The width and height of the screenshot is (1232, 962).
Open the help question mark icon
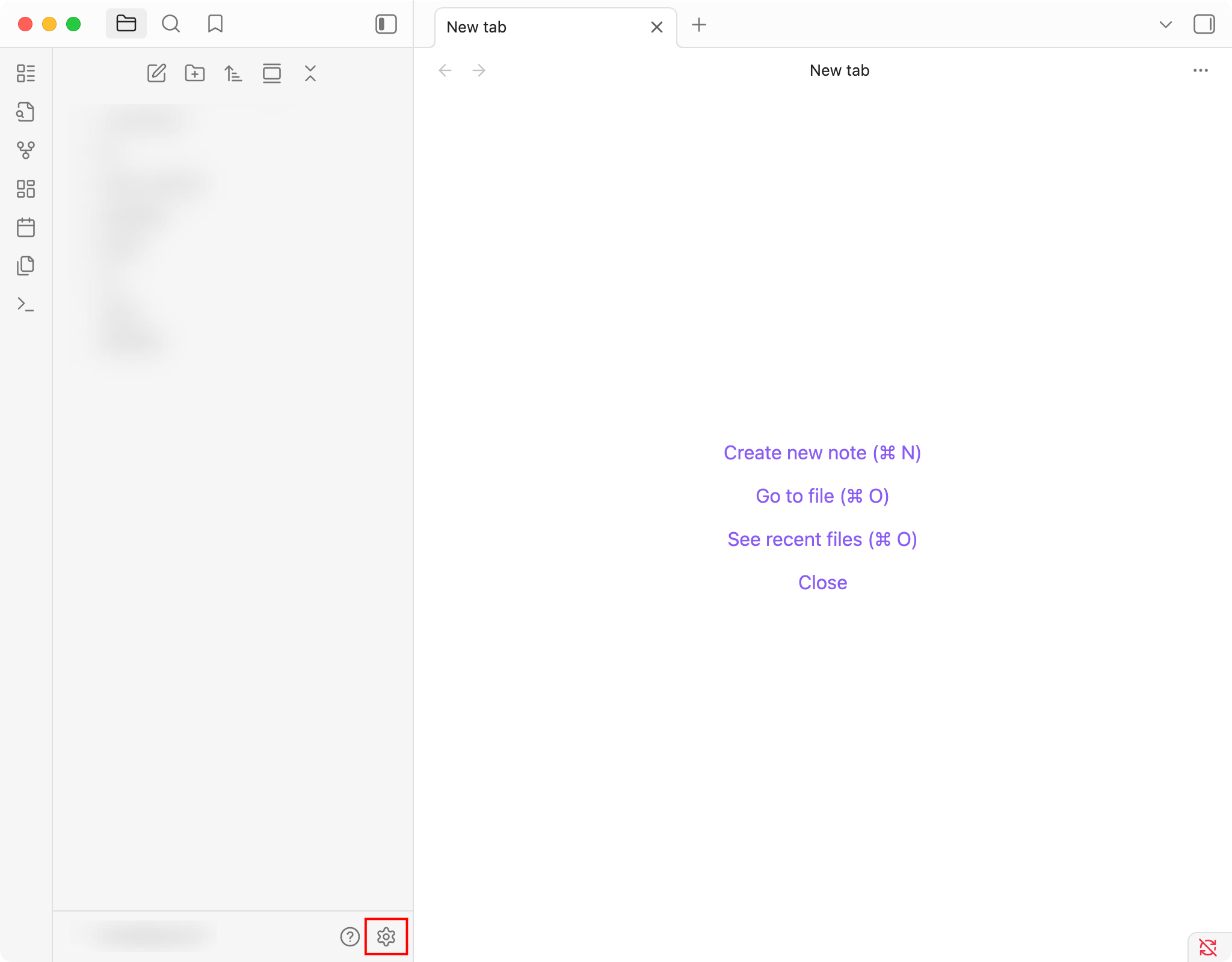click(x=350, y=936)
